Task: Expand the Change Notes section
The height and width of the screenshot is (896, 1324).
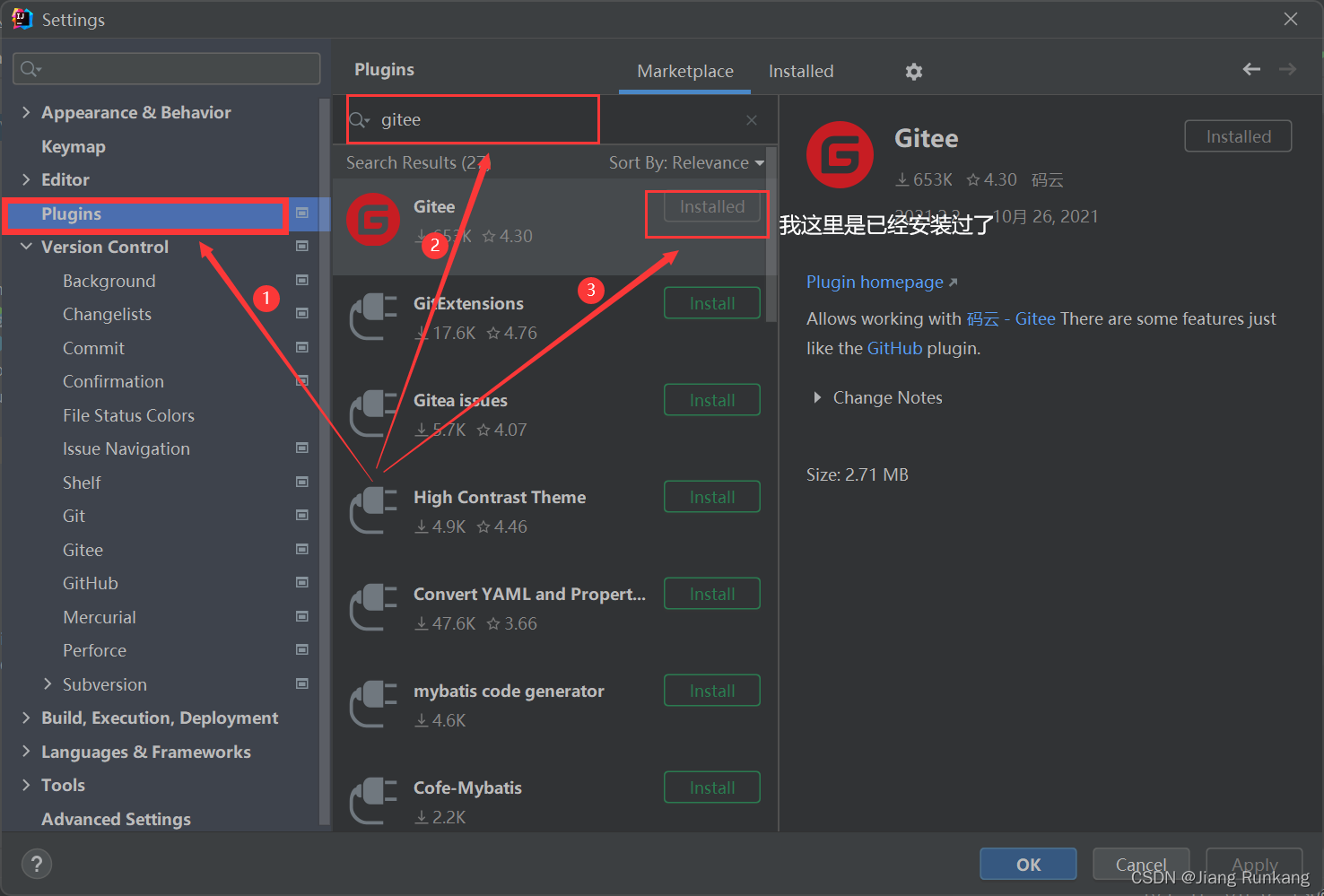Action: (x=816, y=397)
